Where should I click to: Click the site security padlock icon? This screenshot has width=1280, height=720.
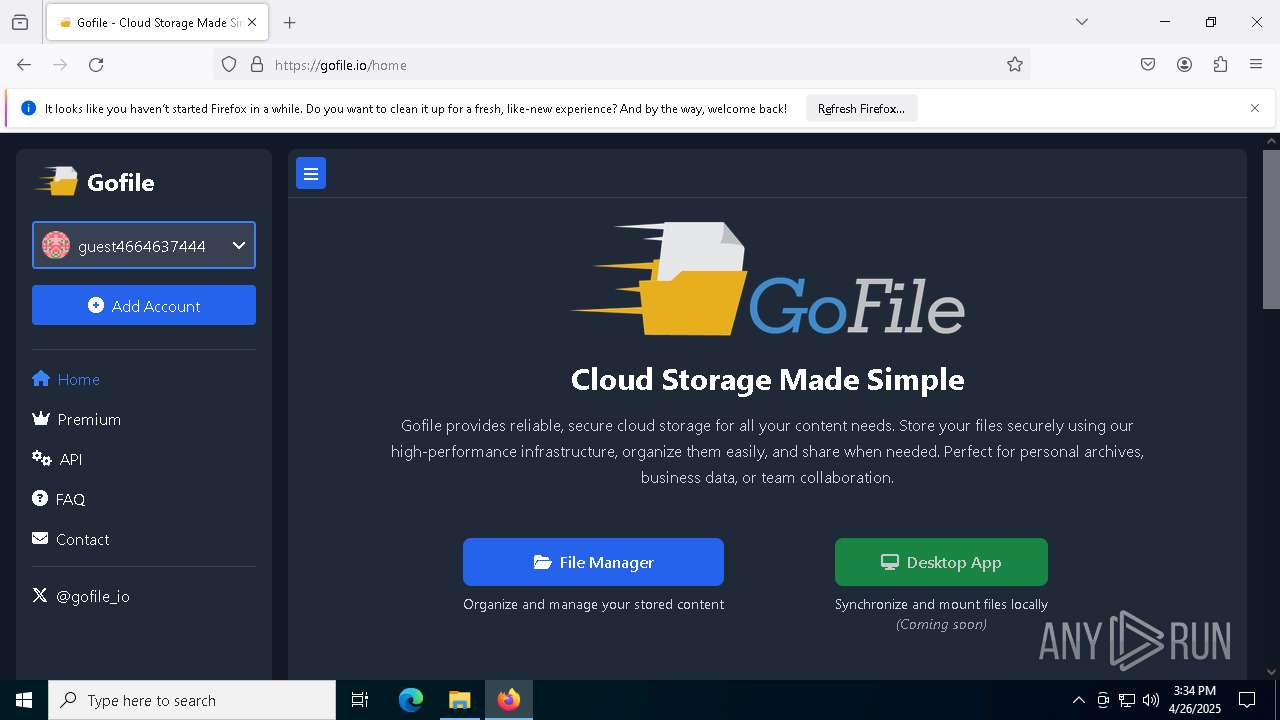pyautogui.click(x=257, y=65)
